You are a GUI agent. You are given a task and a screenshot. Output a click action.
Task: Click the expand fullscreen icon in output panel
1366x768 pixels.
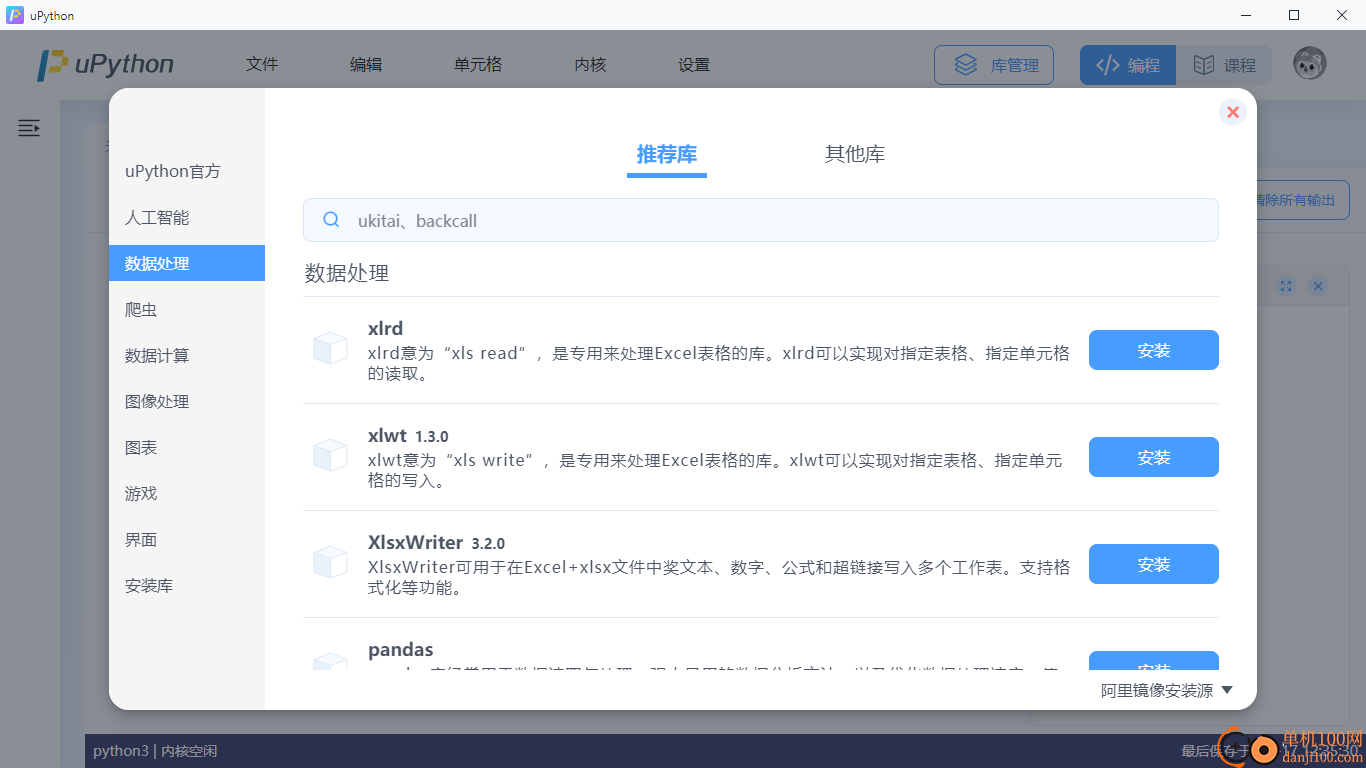coord(1286,286)
